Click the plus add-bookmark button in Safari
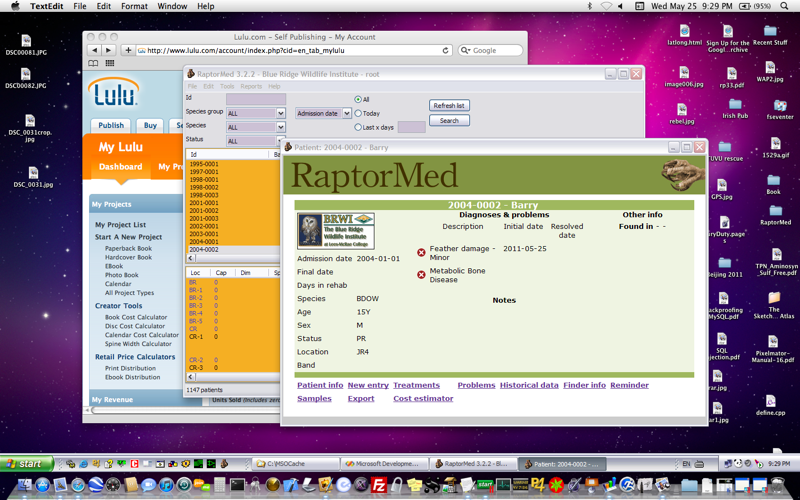This screenshot has height=500, width=800. coord(128,50)
